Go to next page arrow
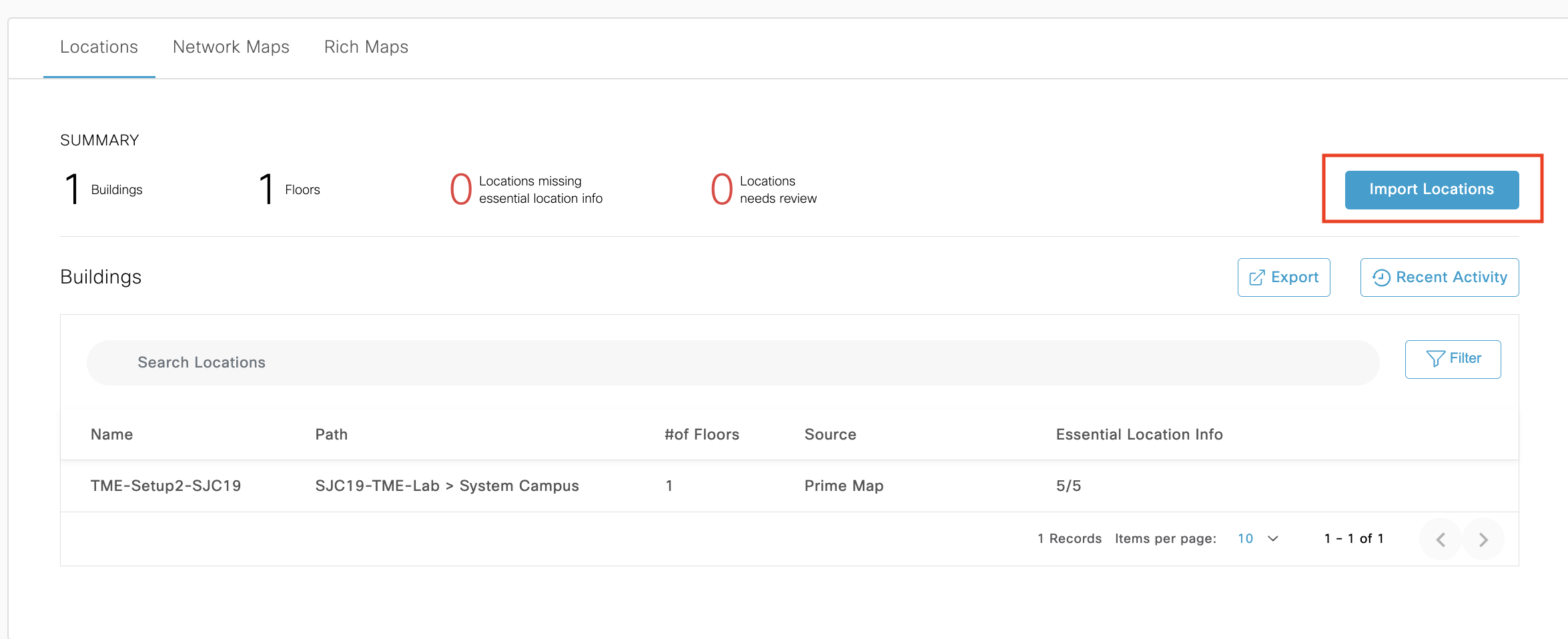The height and width of the screenshot is (639, 1568). (x=1483, y=539)
